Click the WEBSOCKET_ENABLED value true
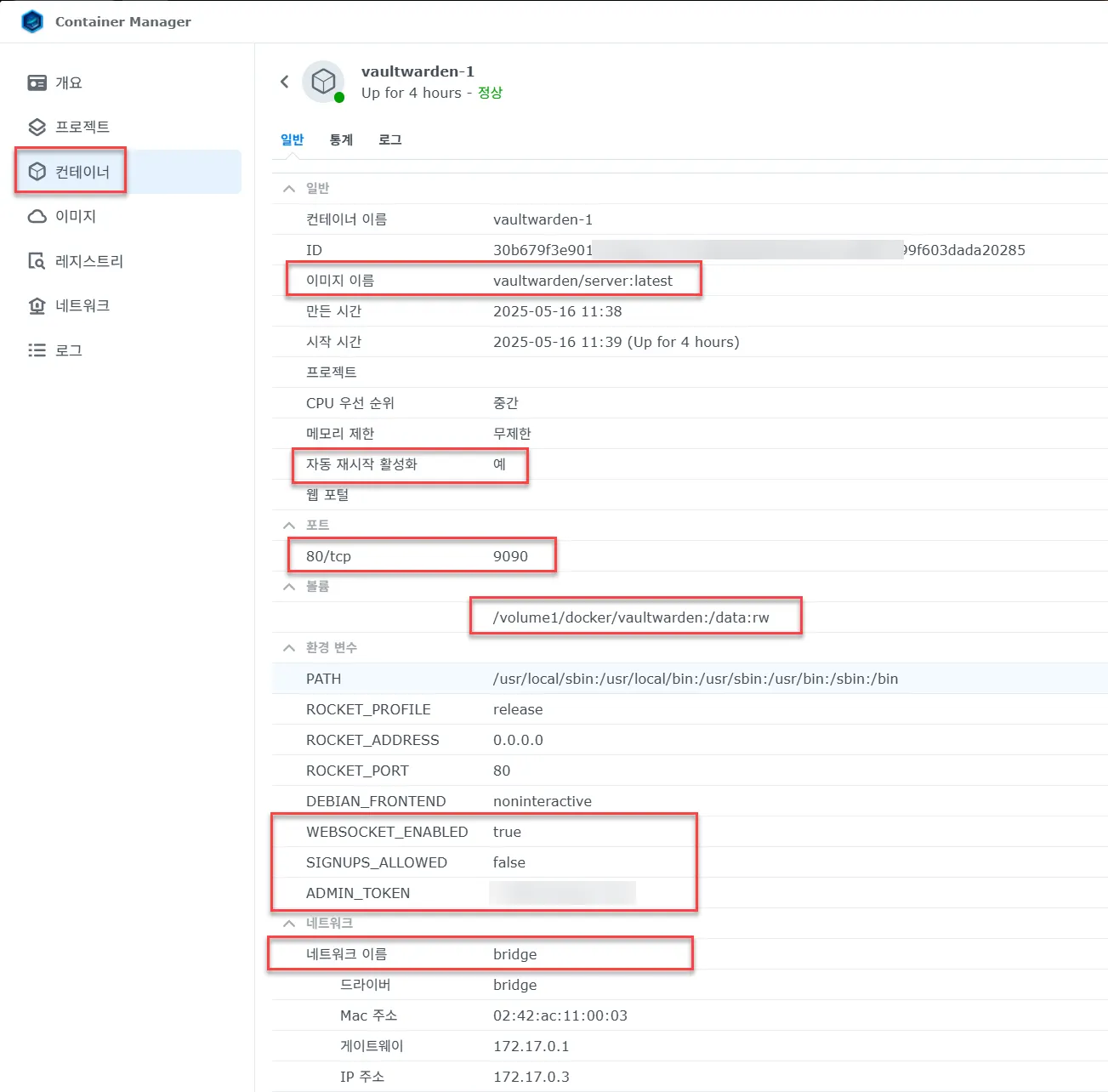 click(x=507, y=832)
